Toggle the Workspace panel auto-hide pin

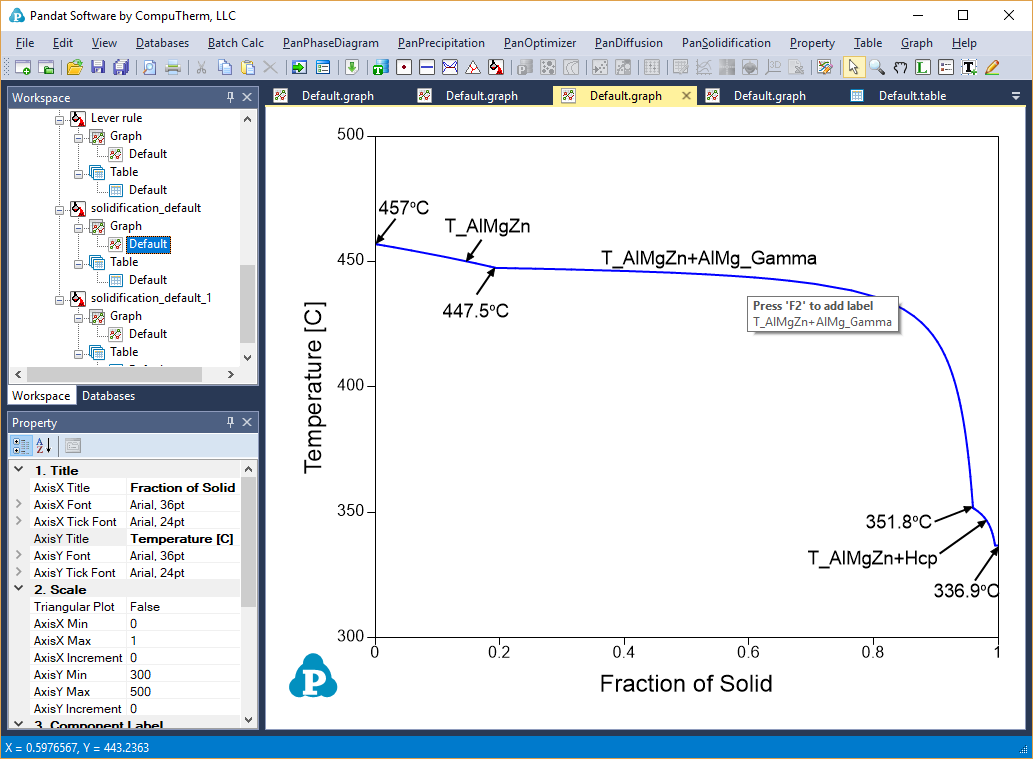pos(231,97)
